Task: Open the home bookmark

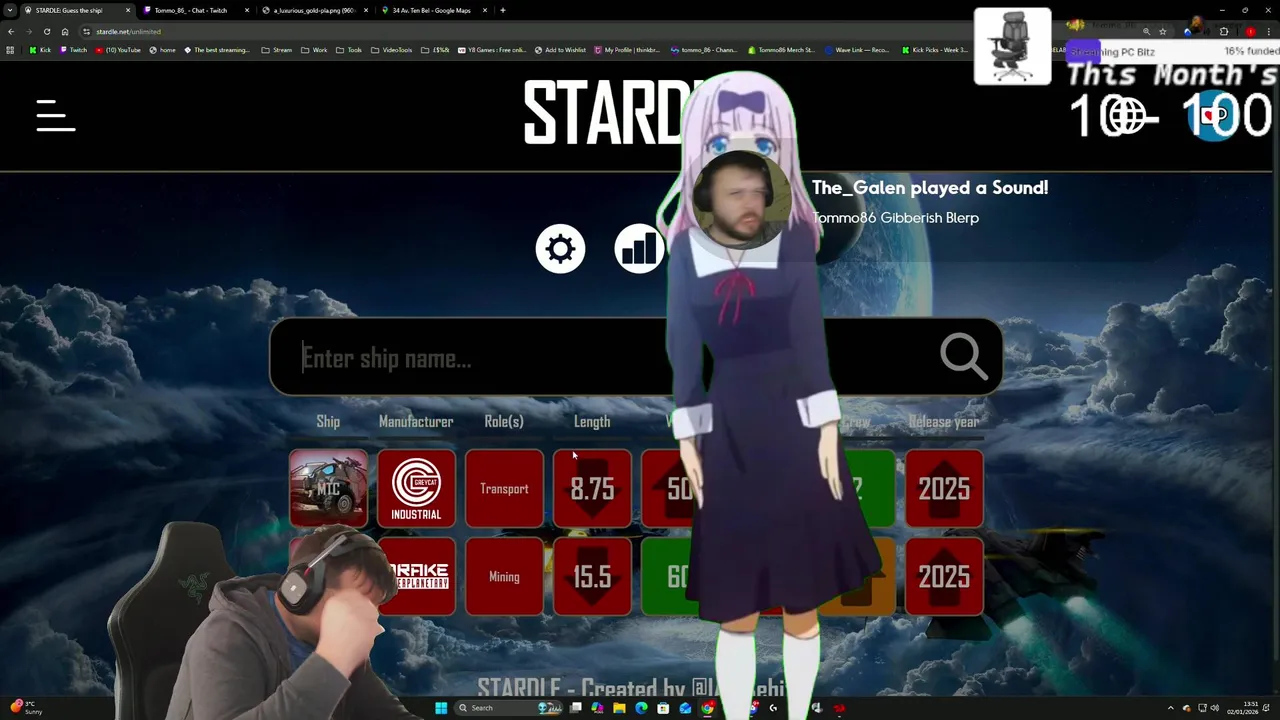Action: point(163,50)
